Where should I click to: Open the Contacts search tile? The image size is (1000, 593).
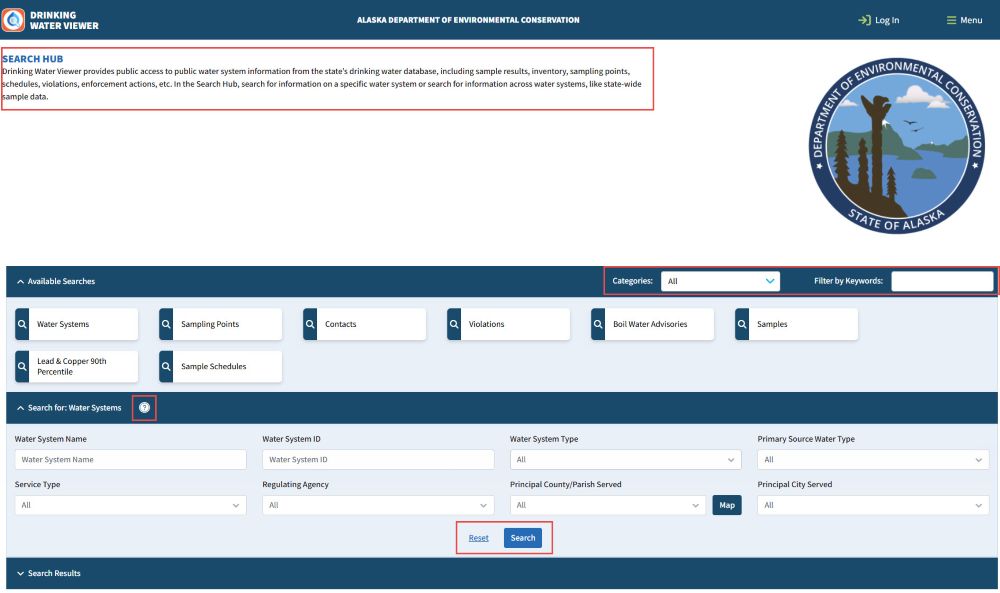[364, 324]
